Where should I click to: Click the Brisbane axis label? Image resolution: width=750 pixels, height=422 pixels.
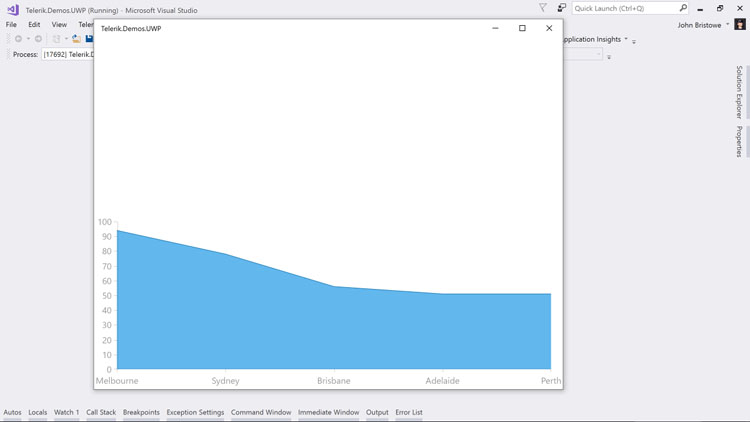pos(334,381)
